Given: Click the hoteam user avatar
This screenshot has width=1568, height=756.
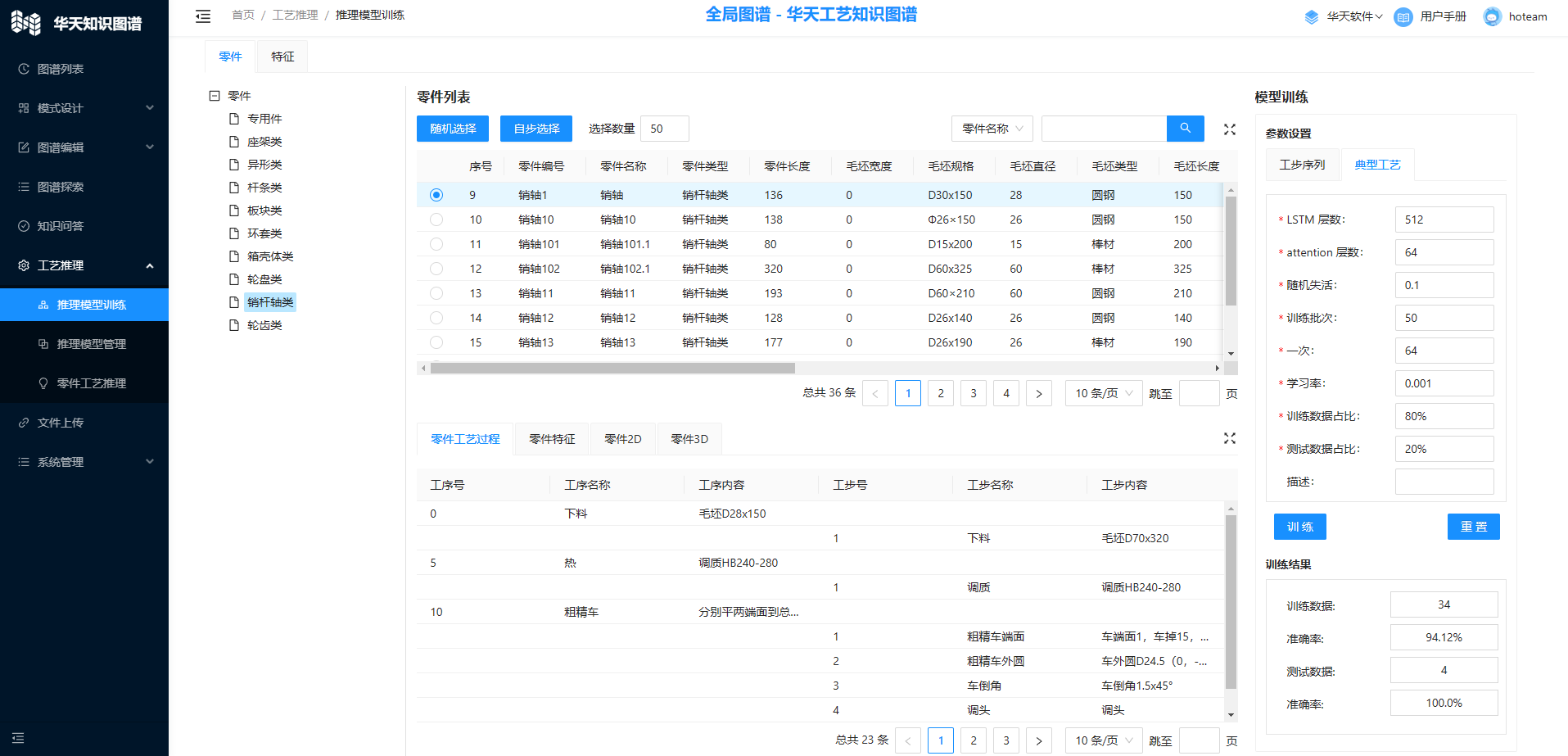Looking at the screenshot, I should coord(1492,17).
